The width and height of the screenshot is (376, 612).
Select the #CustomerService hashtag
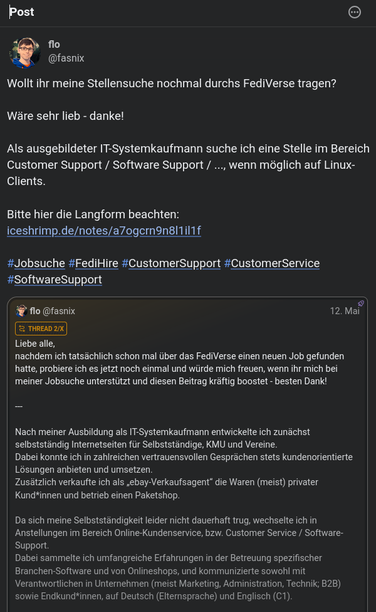[272, 263]
